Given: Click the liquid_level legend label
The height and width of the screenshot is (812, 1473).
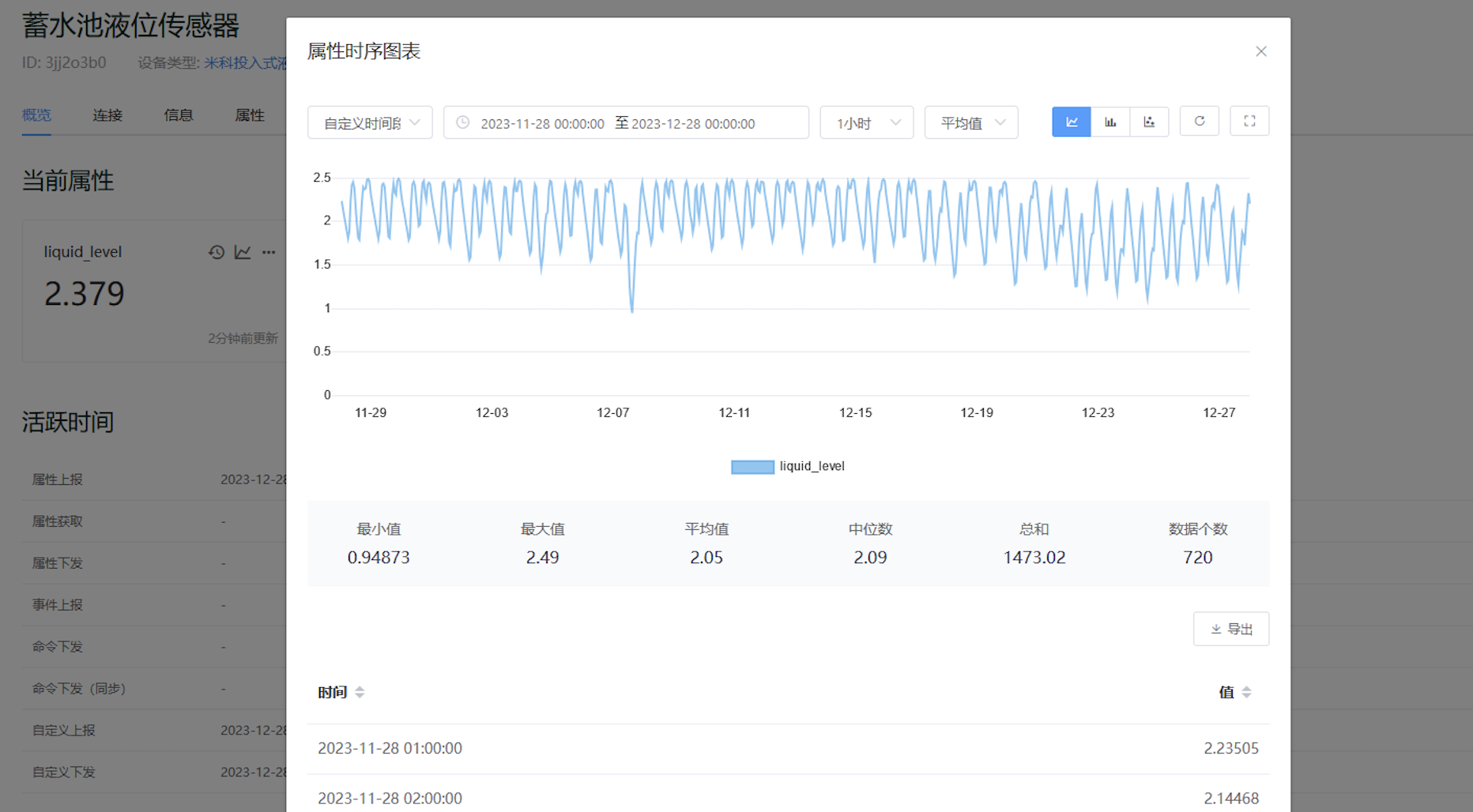Looking at the screenshot, I should [x=812, y=466].
